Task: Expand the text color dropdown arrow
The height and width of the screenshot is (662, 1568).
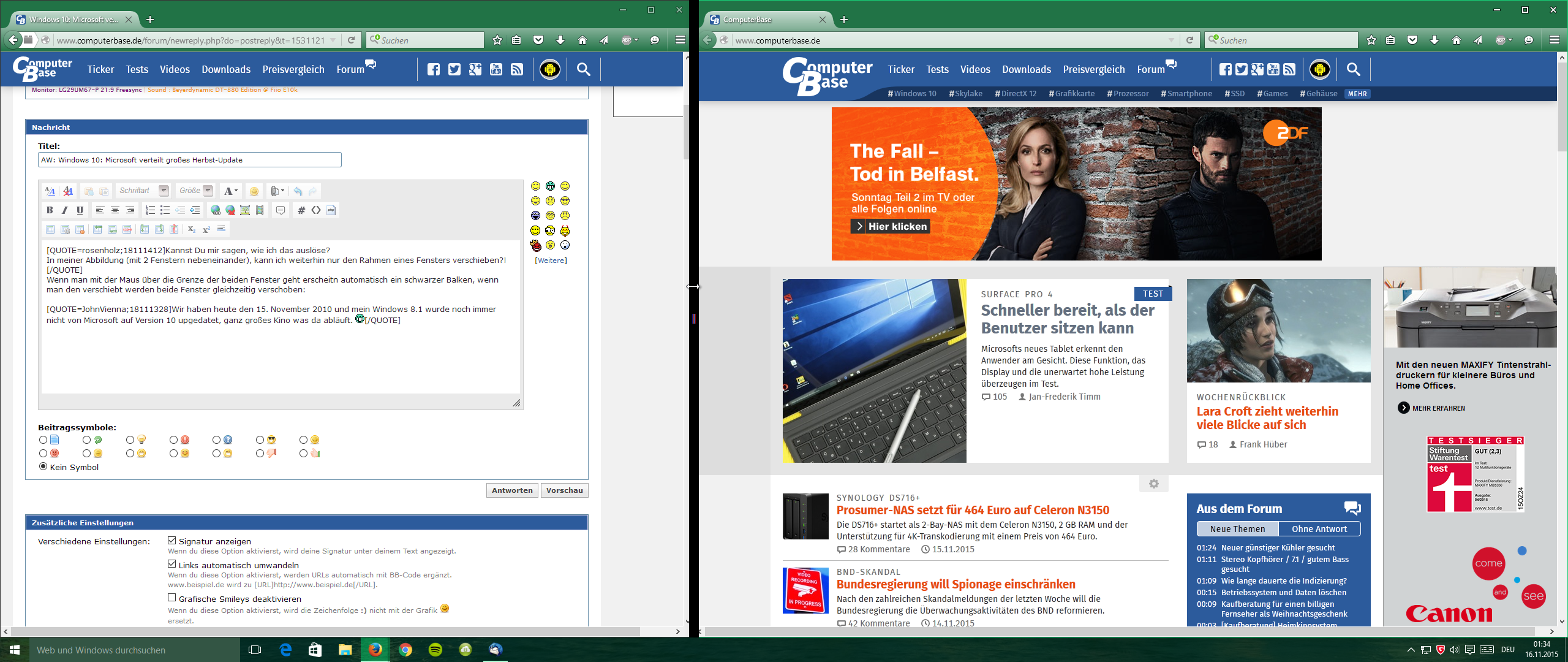Action: point(236,191)
